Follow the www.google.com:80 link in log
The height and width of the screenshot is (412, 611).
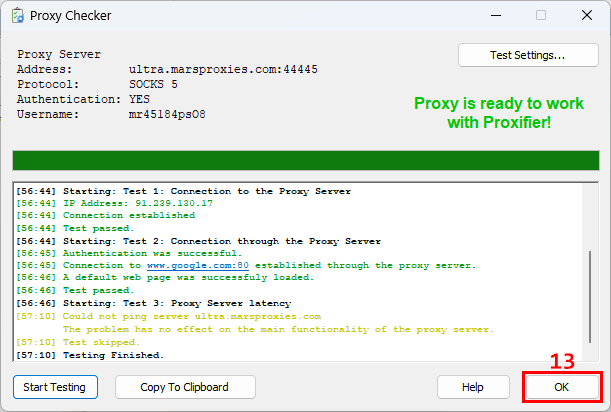[x=198, y=265]
